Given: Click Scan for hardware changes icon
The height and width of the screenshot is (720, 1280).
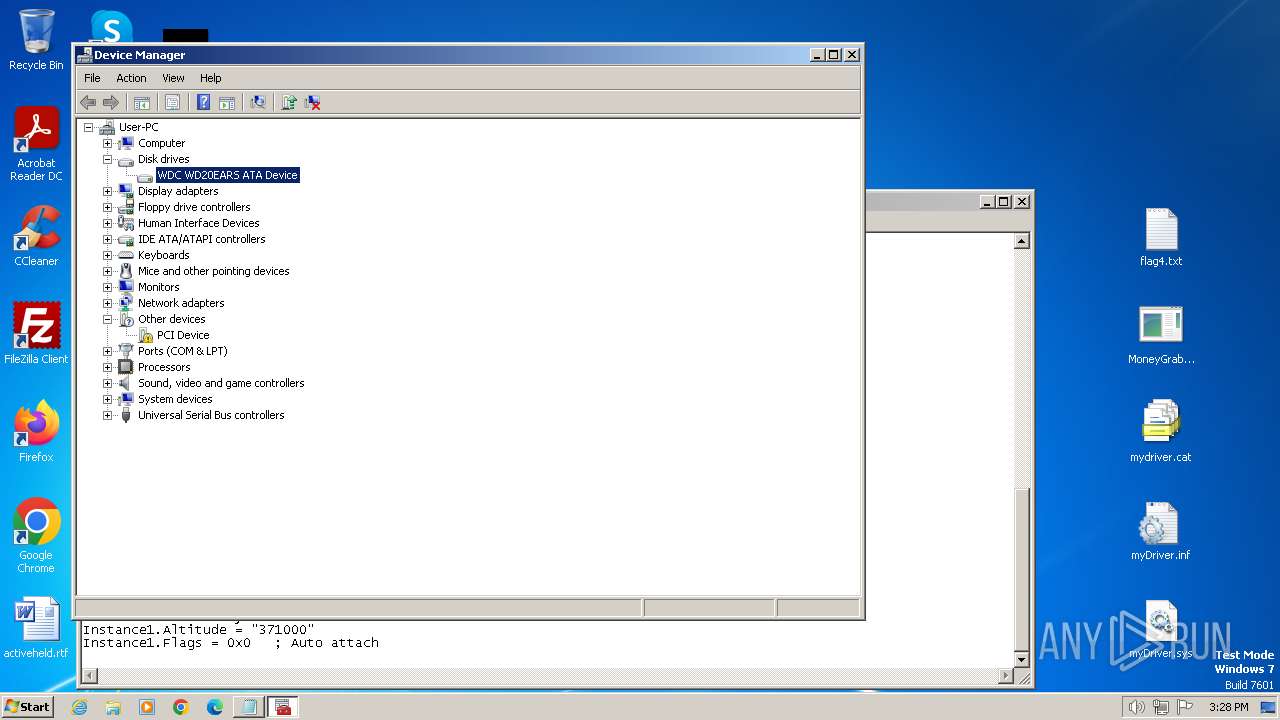Looking at the screenshot, I should (258, 102).
